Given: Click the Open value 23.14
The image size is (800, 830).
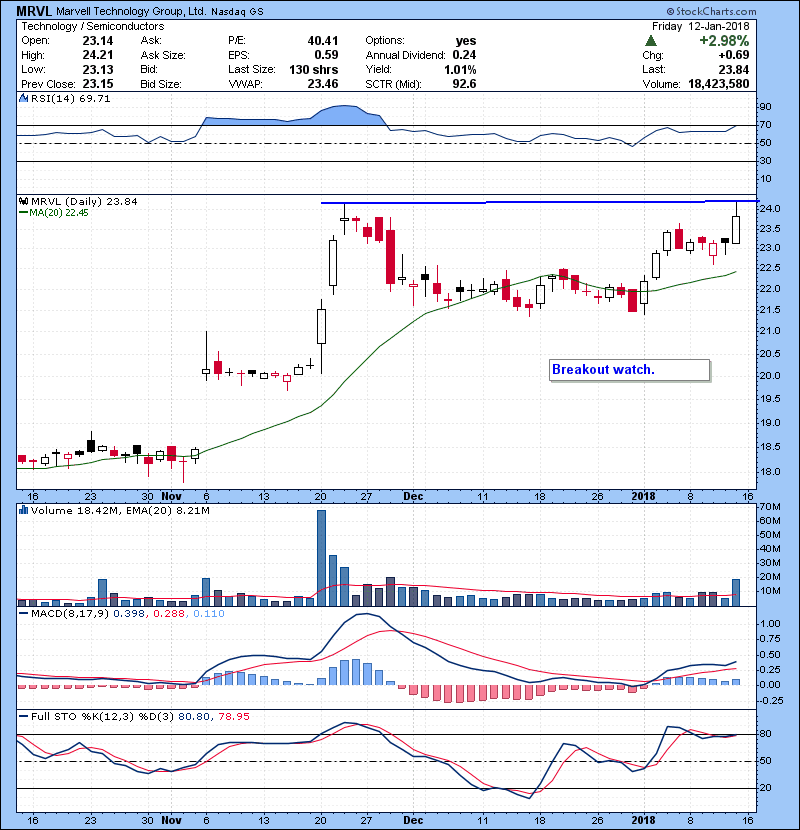Looking at the screenshot, I should coord(98,41).
